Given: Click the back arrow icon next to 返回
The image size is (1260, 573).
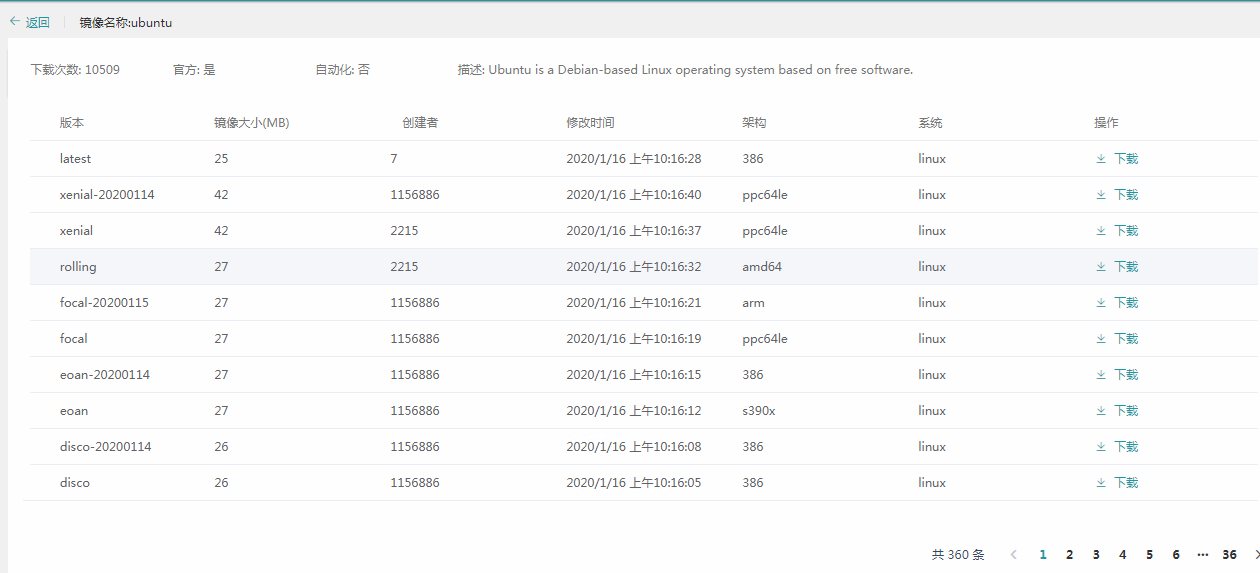Looking at the screenshot, I should click(15, 21).
